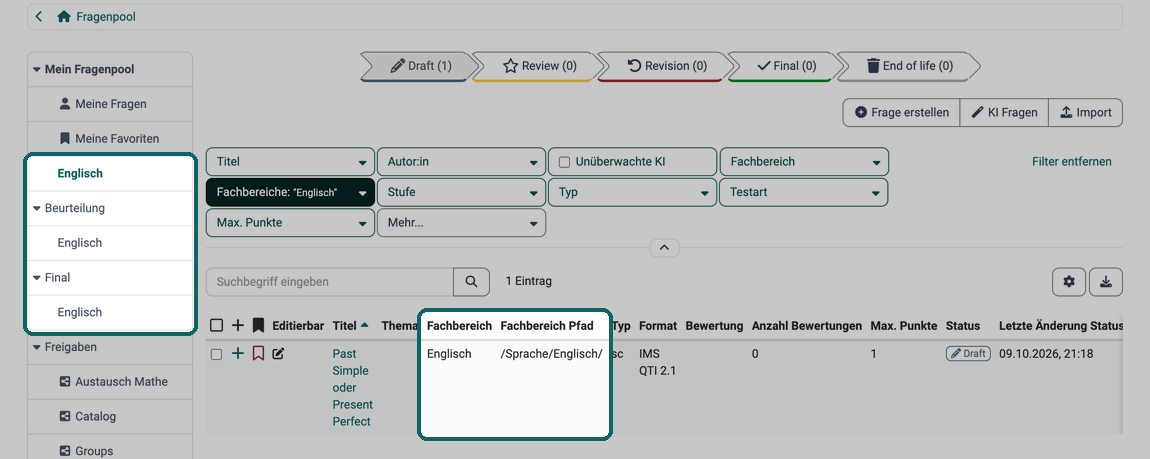The height and width of the screenshot is (459, 1150).
Task: Tick checkbox for Past Simple row
Action: click(x=216, y=354)
